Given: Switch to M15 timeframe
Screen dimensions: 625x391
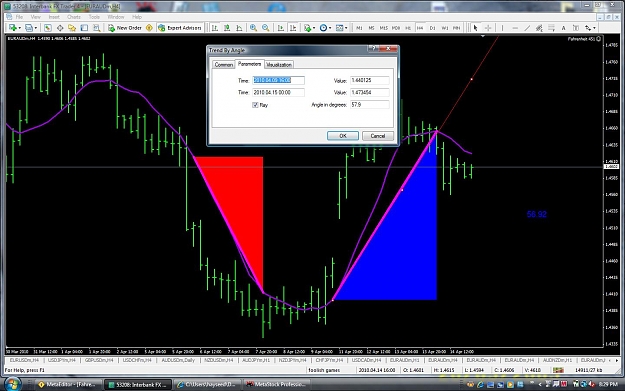Looking at the screenshot, I should [383, 28].
